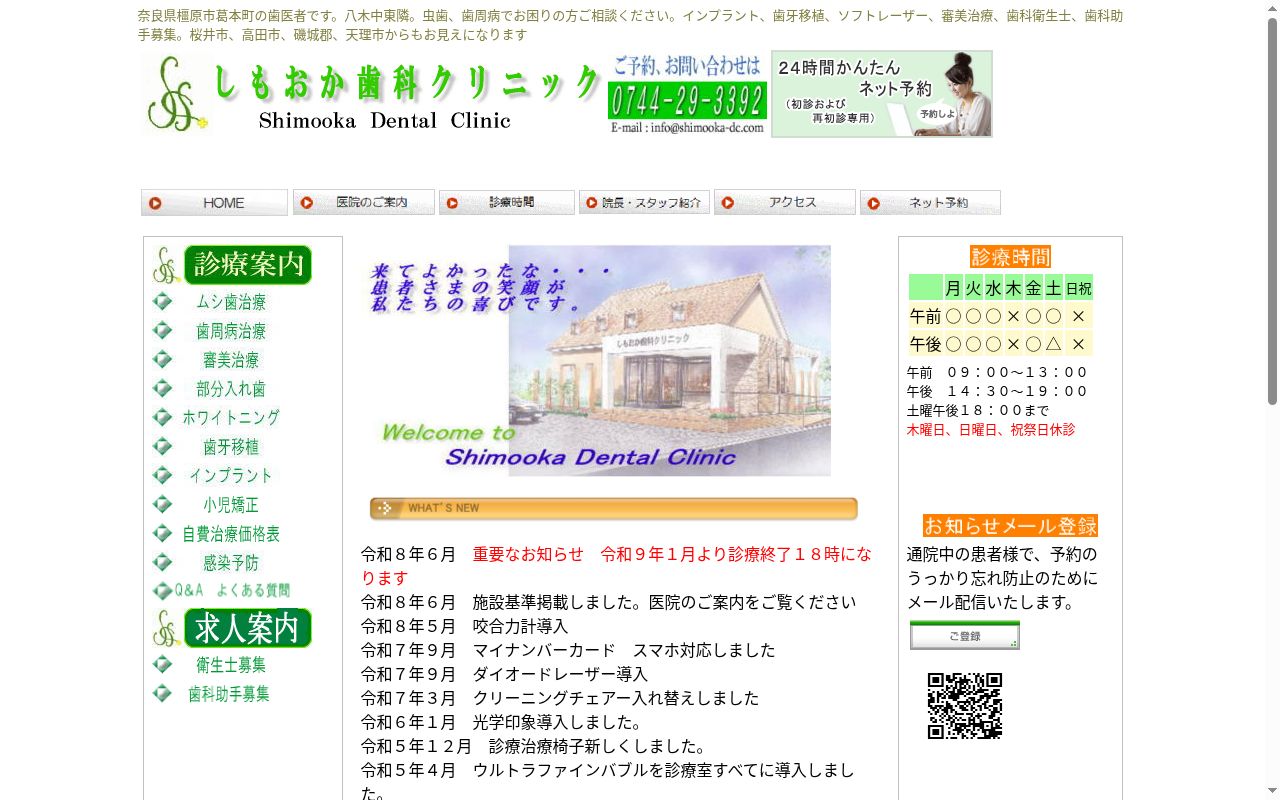Image resolution: width=1280 pixels, height=800 pixels.
Task: Open the 24時間かんたんネット予約 banner
Action: click(882, 94)
